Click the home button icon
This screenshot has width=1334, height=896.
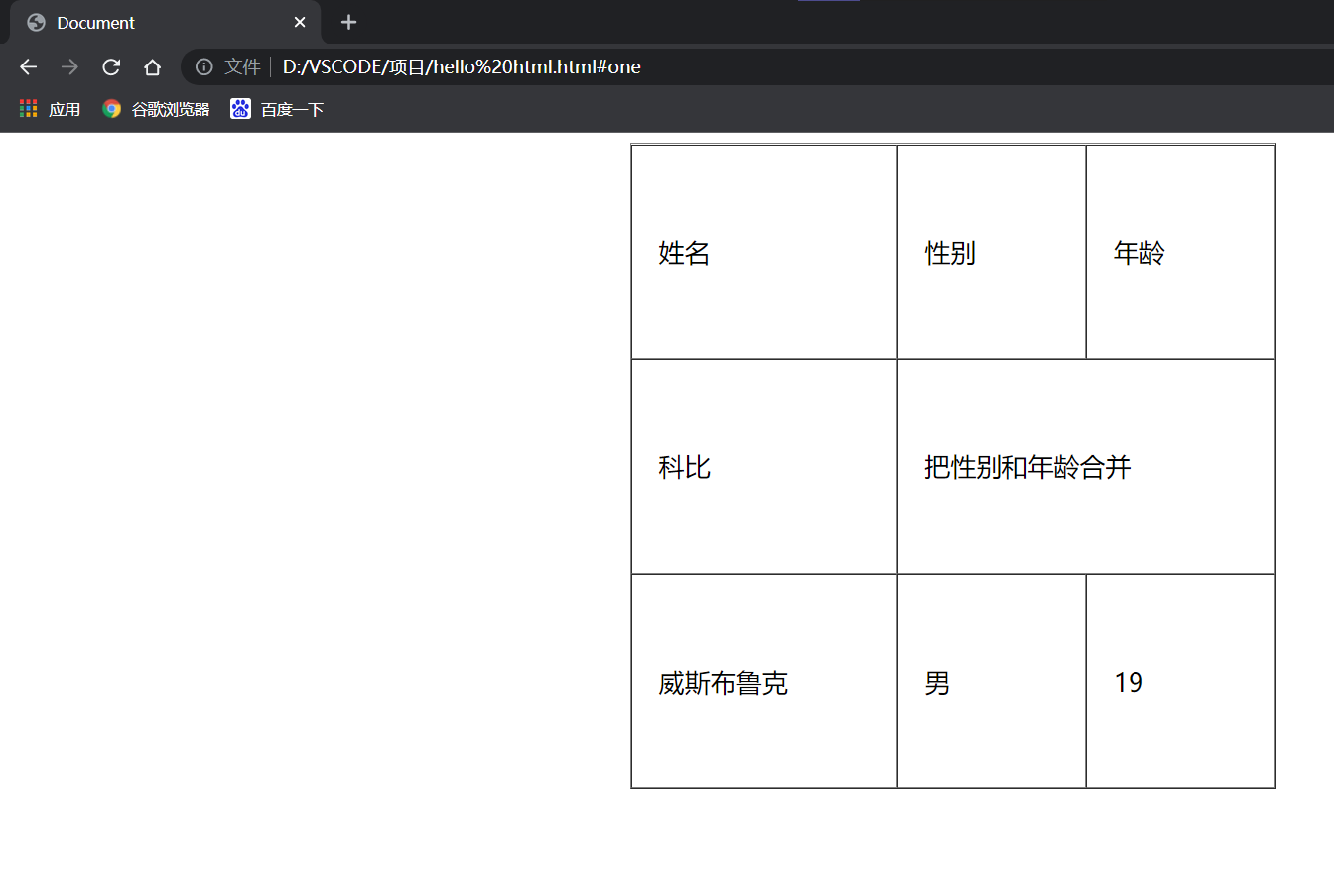(x=152, y=66)
